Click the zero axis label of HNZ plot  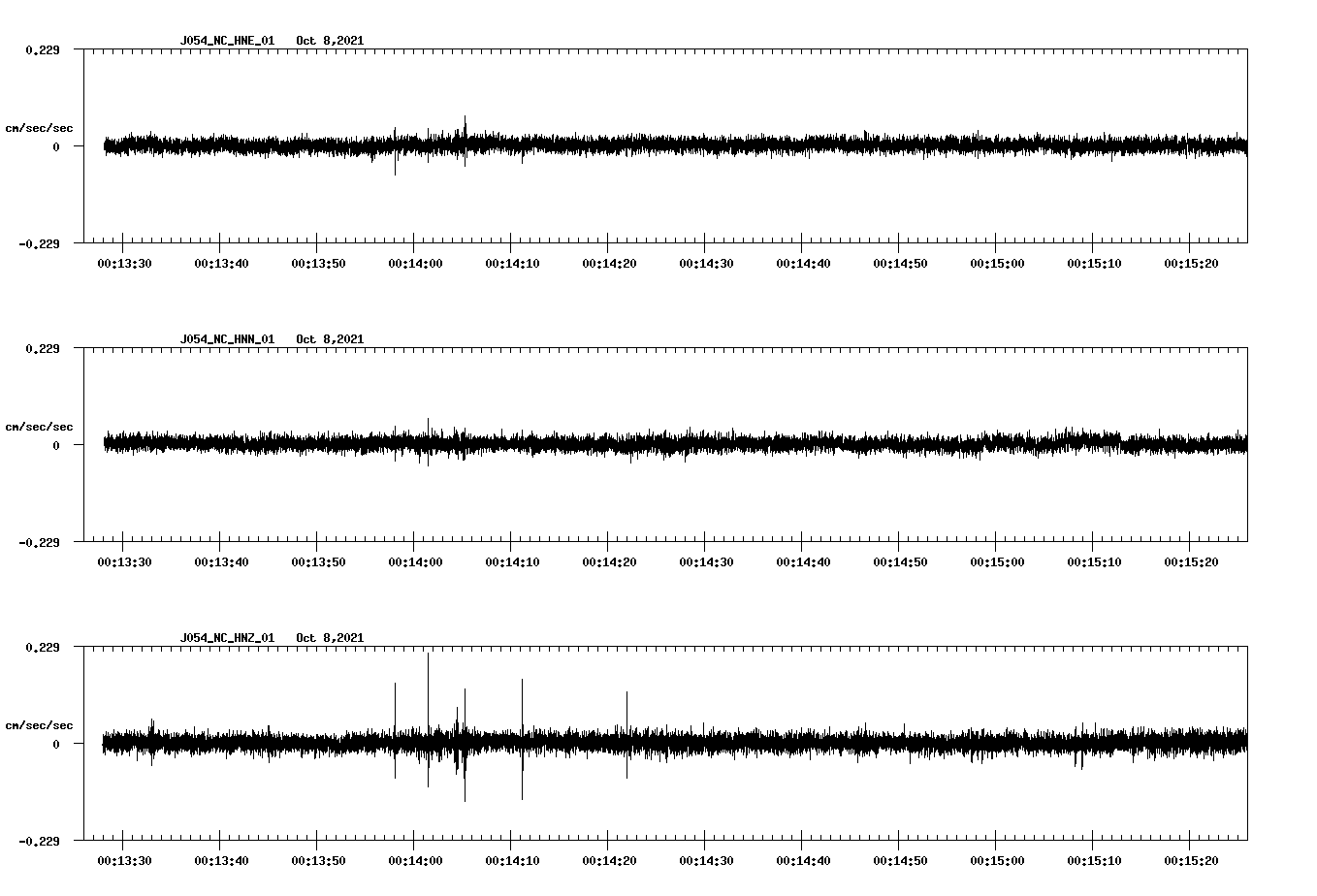(x=56, y=744)
